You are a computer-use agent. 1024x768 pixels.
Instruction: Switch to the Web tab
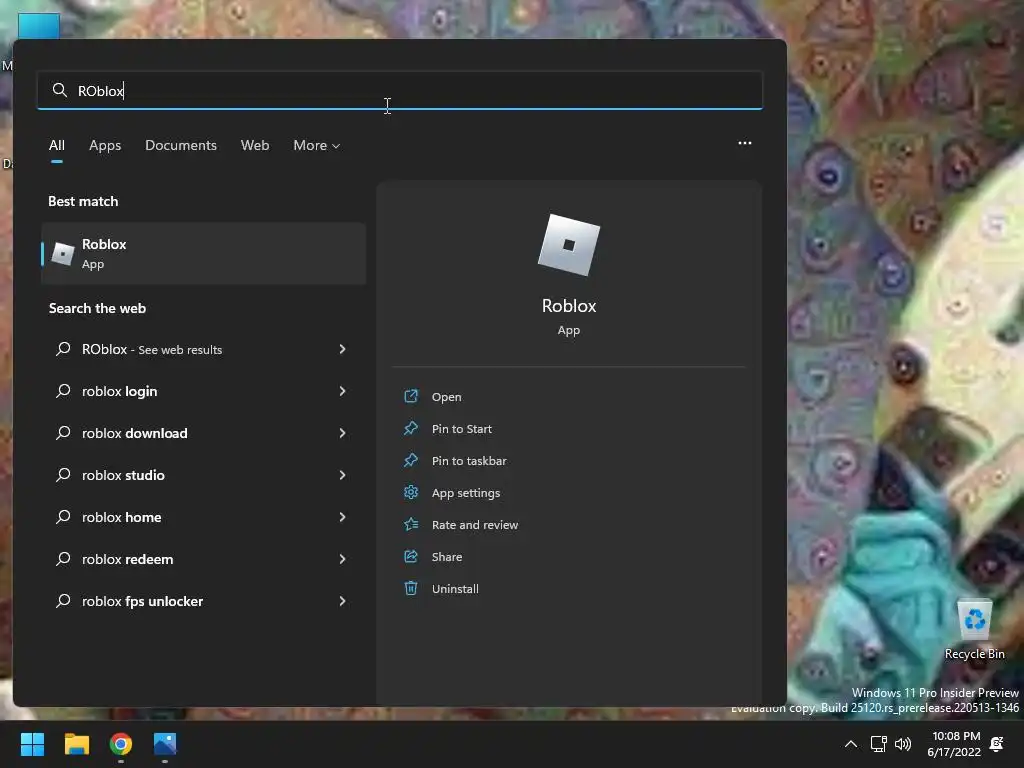(255, 146)
